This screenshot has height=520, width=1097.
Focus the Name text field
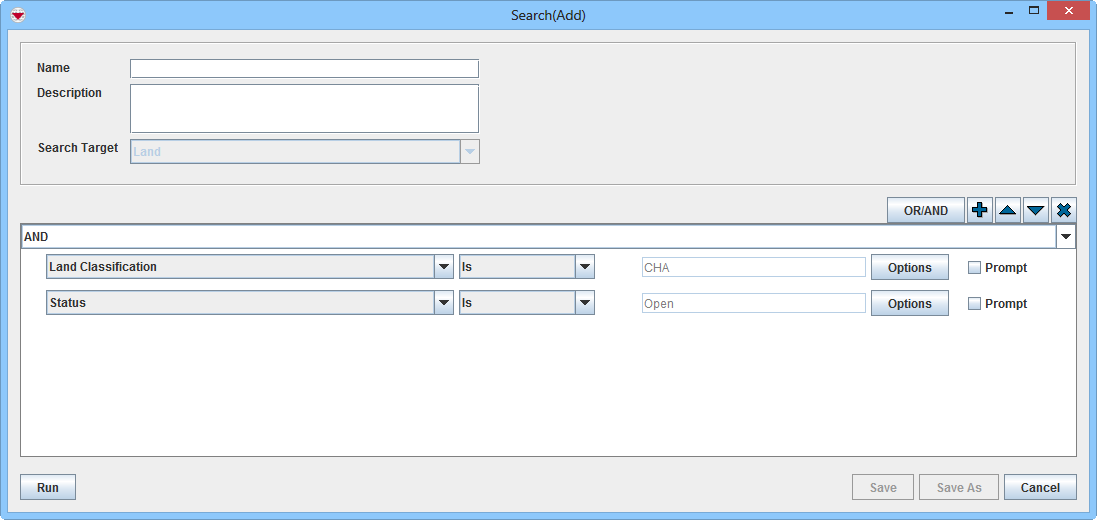[x=304, y=69]
